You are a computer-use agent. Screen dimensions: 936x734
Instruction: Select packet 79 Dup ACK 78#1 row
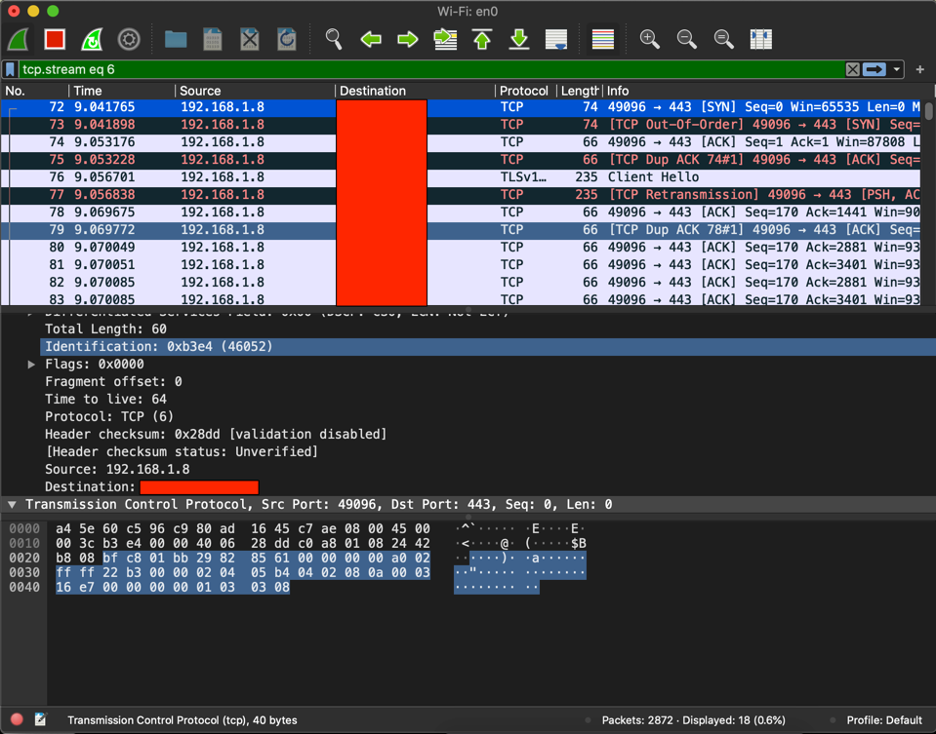(461, 230)
